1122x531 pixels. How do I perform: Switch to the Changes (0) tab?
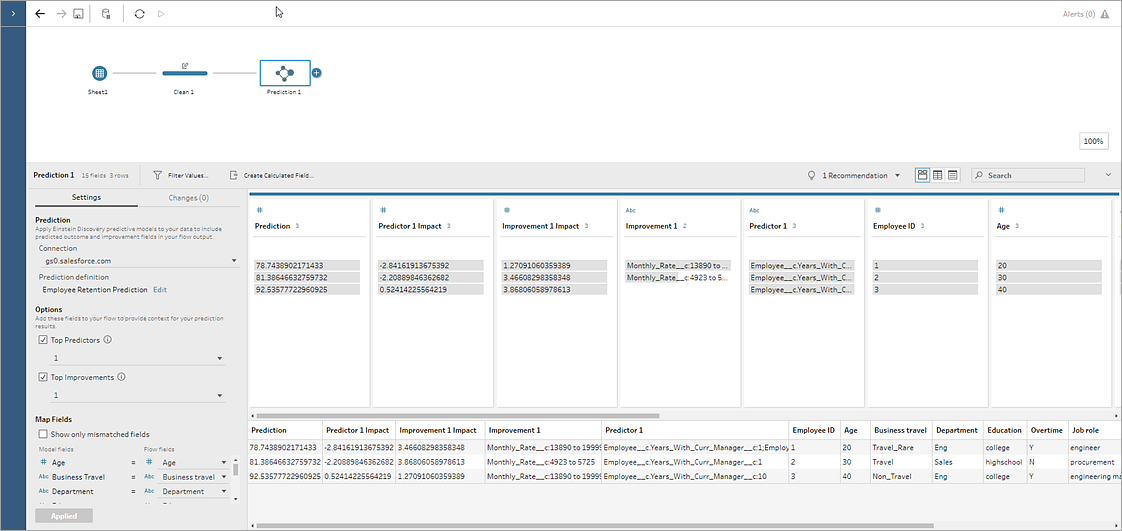[x=189, y=198]
